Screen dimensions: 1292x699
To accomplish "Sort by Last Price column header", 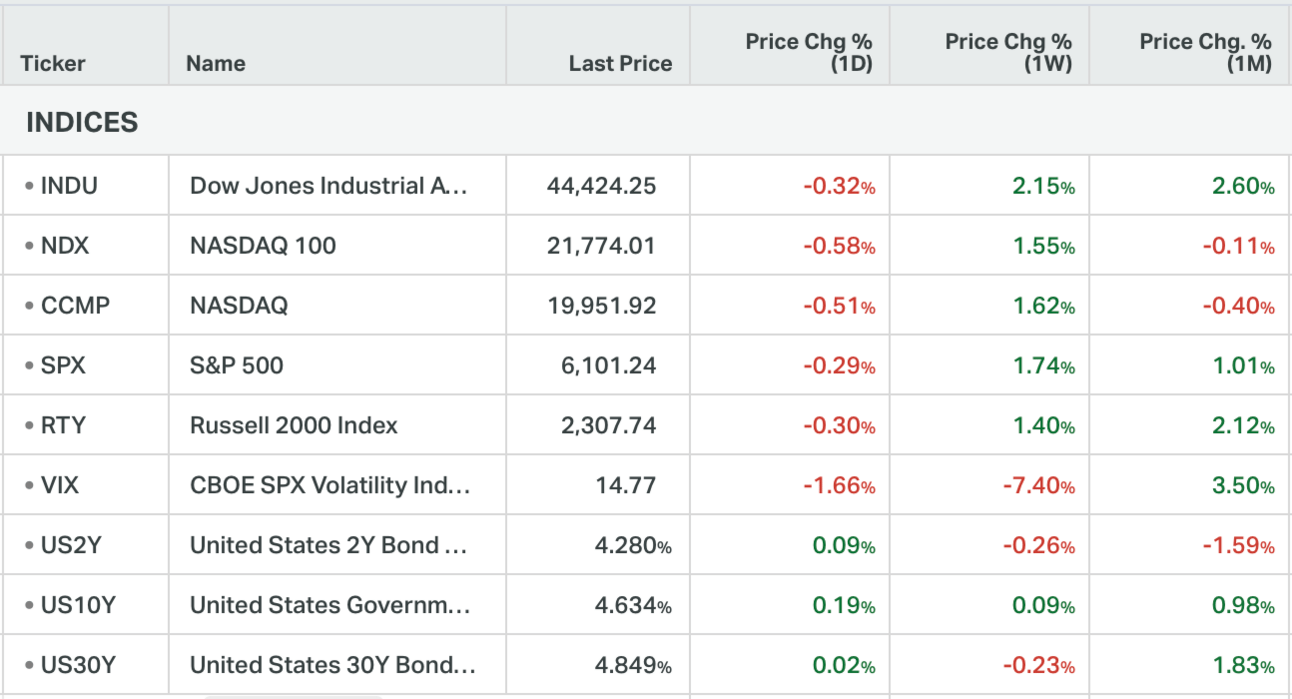I will tap(620, 64).
